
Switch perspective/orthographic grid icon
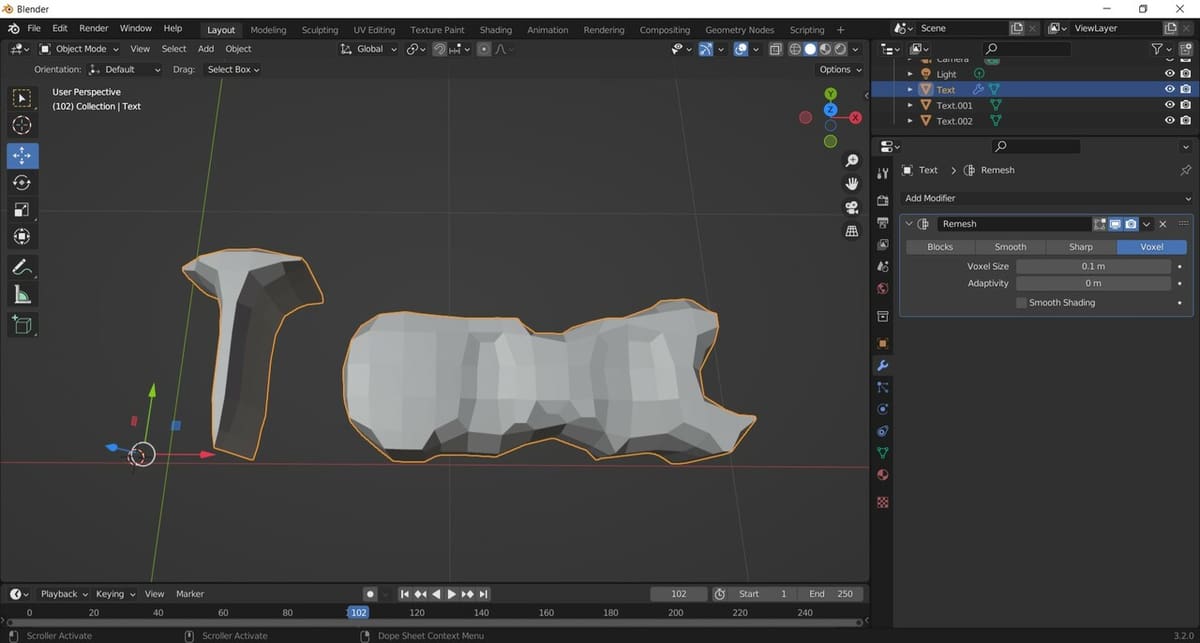852,231
